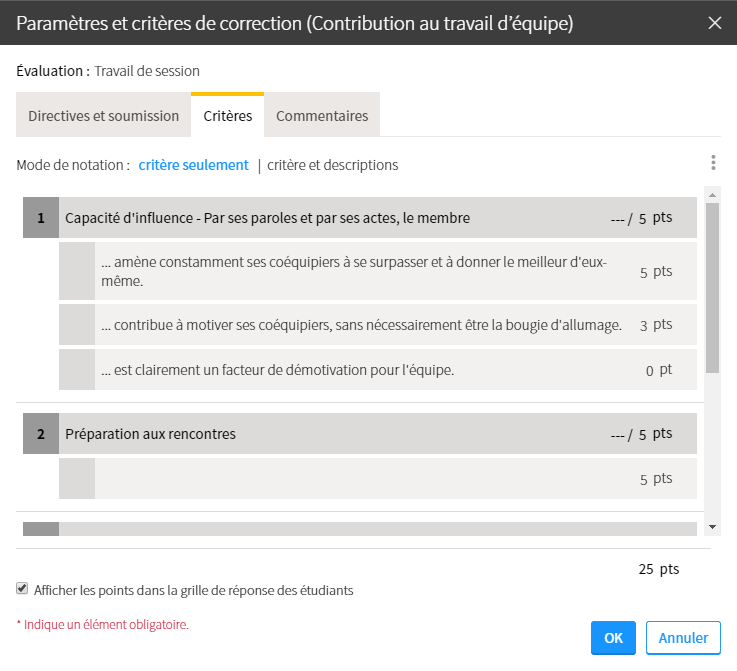This screenshot has height=671, width=737.
Task: Select the Critères tab
Action: [x=227, y=116]
